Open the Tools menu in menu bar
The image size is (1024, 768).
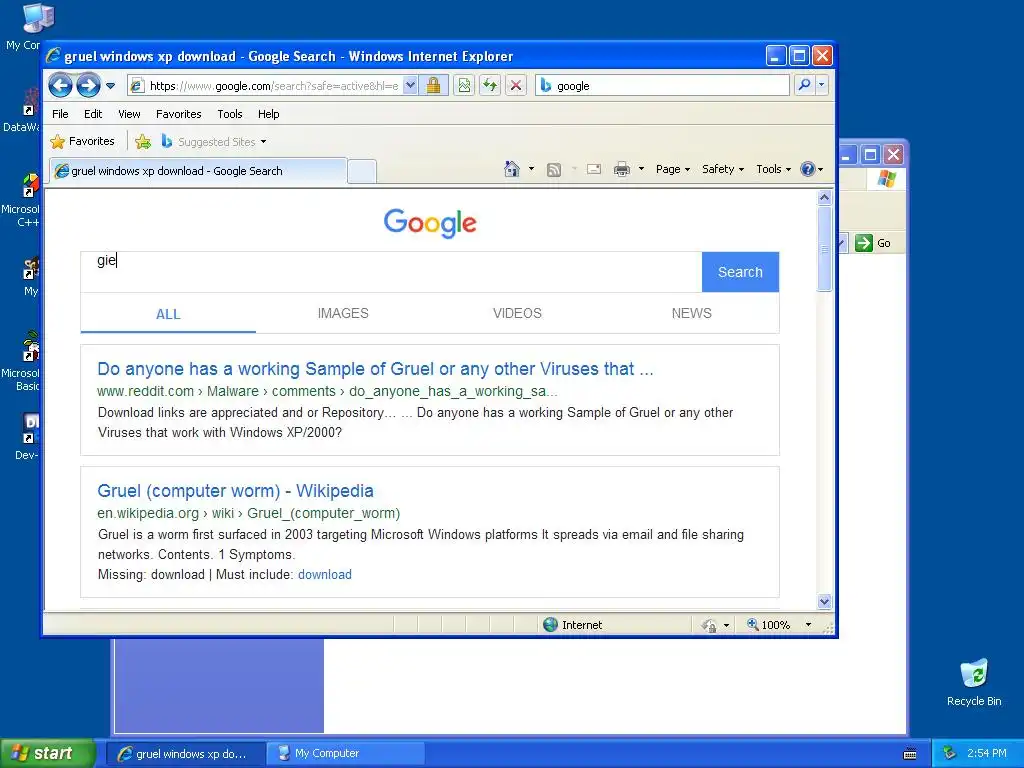pos(230,114)
